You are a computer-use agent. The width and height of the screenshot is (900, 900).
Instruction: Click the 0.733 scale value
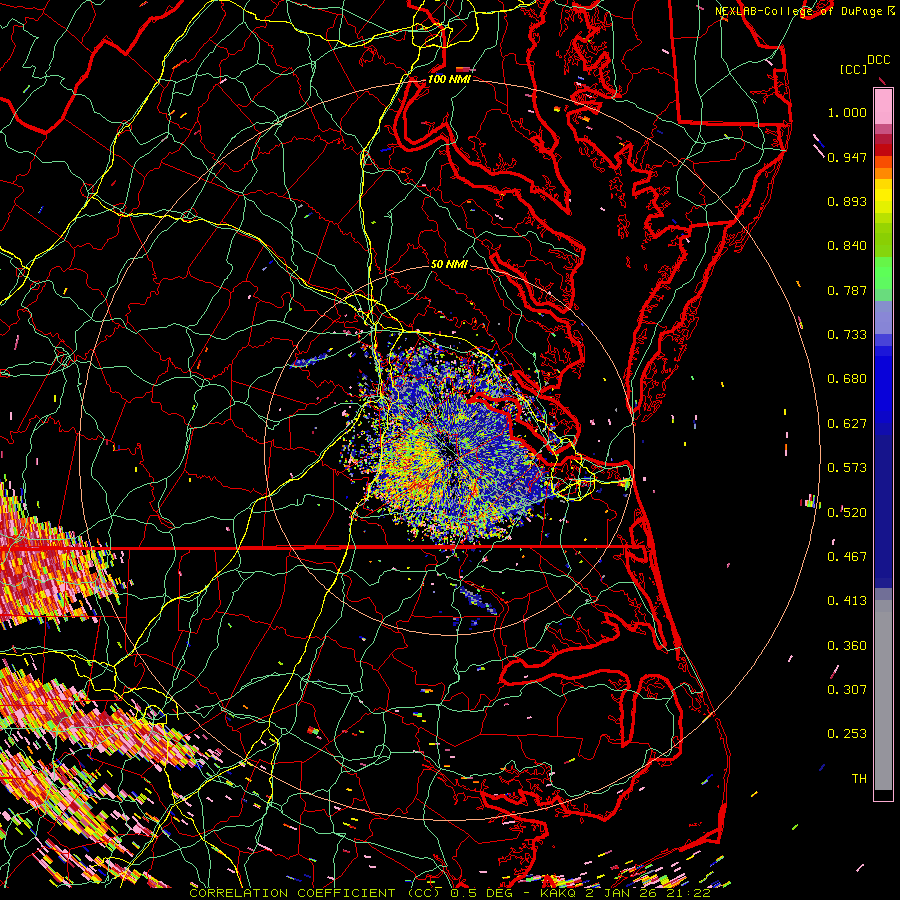tap(847, 335)
